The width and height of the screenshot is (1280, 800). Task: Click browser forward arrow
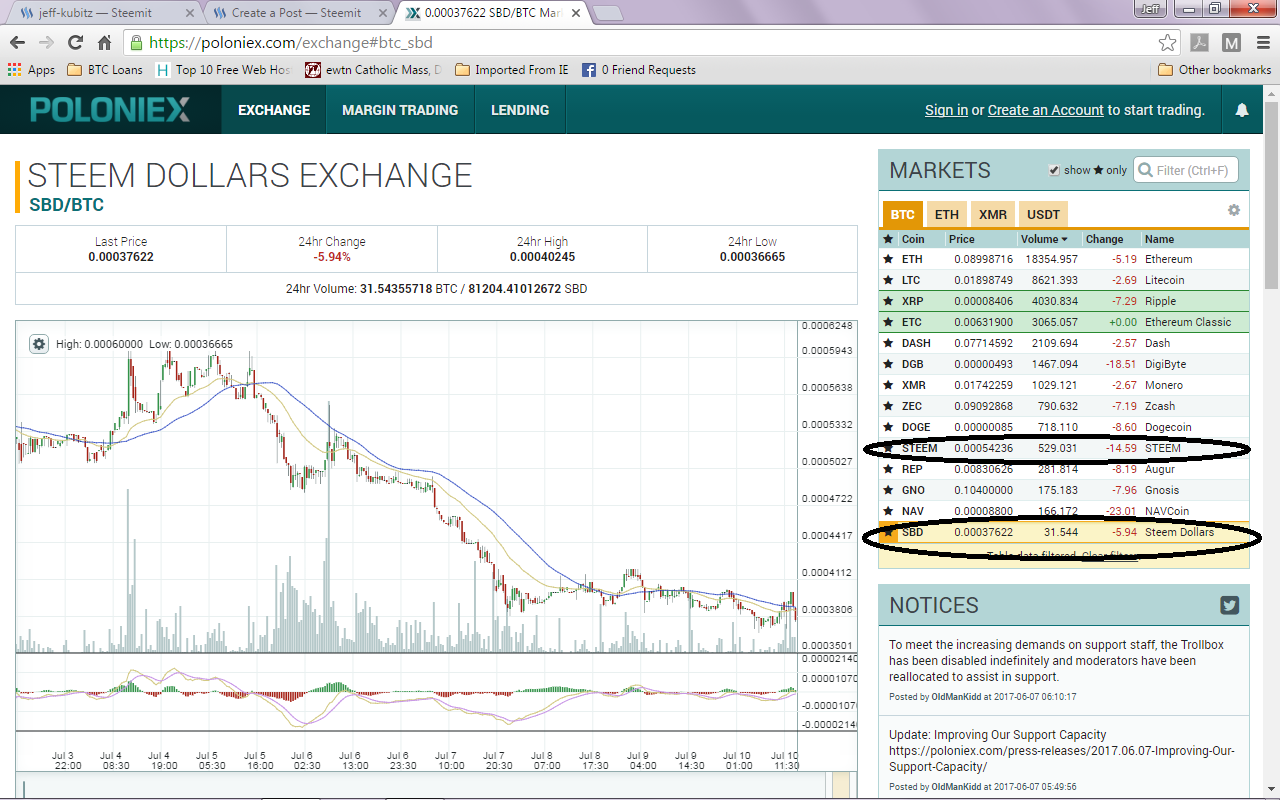46,43
